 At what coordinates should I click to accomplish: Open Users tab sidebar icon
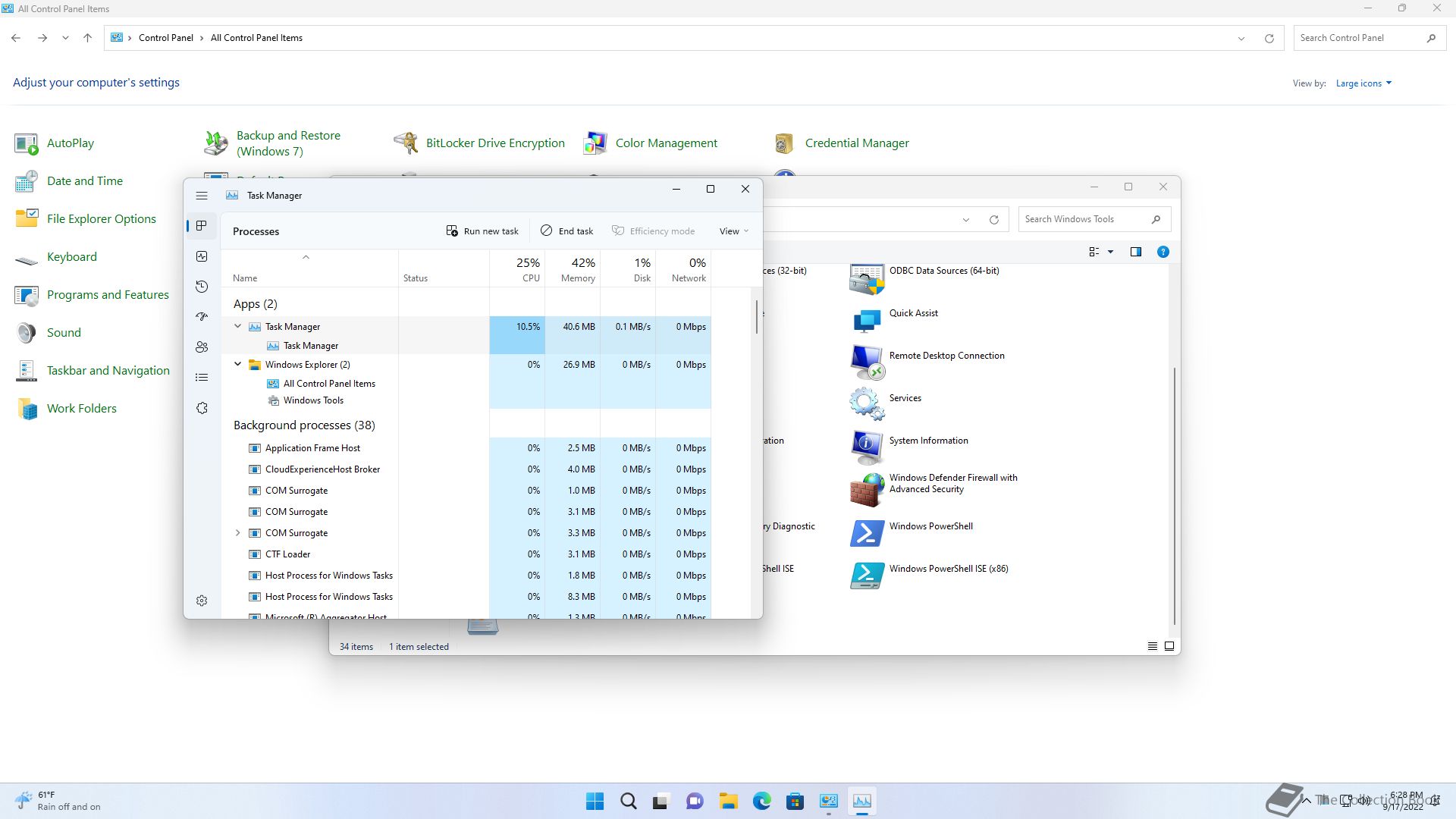point(202,347)
